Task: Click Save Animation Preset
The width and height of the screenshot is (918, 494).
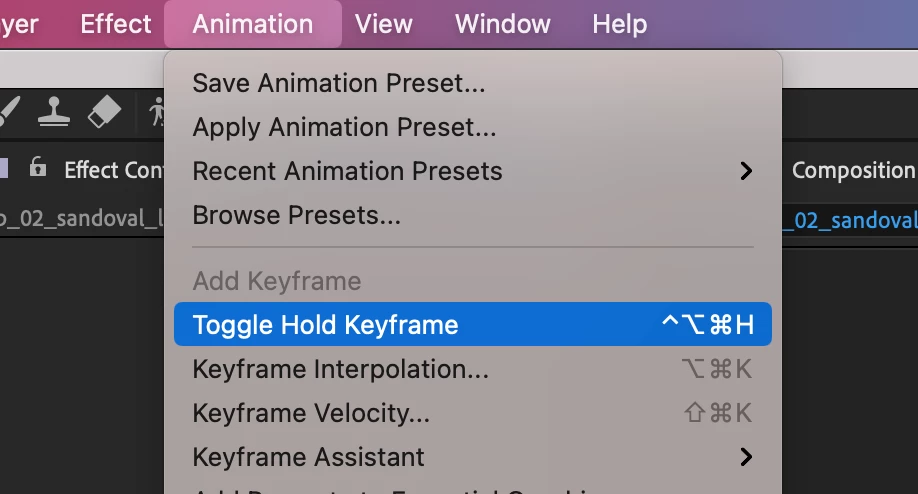Action: pyautogui.click(x=338, y=83)
